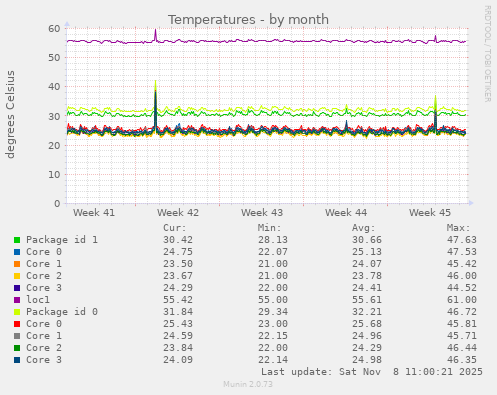Click the max value 46.44

pos(462,348)
